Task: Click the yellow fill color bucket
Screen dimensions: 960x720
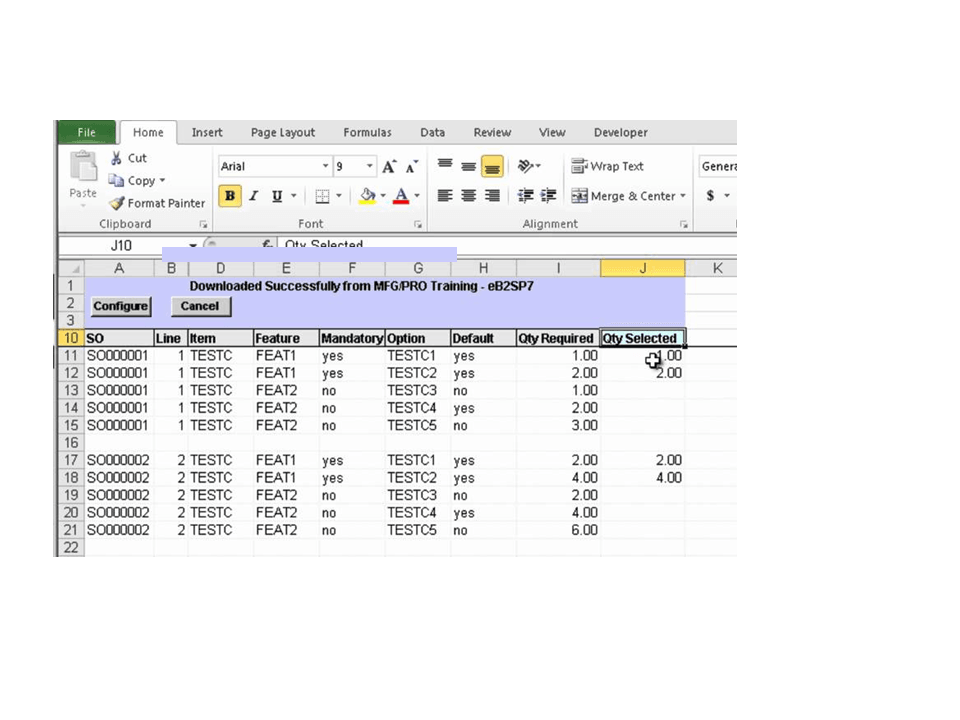Action: pyautogui.click(x=367, y=196)
